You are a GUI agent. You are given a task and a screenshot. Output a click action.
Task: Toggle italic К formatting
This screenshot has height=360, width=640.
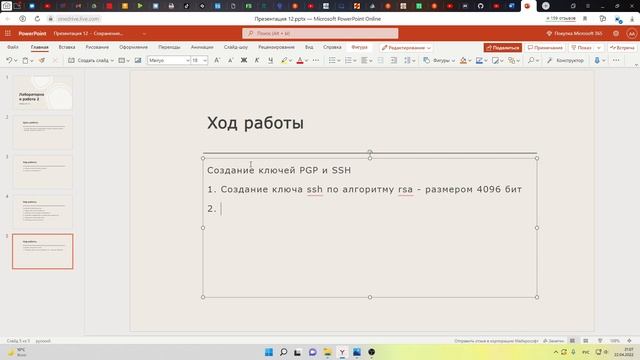(x=257, y=60)
